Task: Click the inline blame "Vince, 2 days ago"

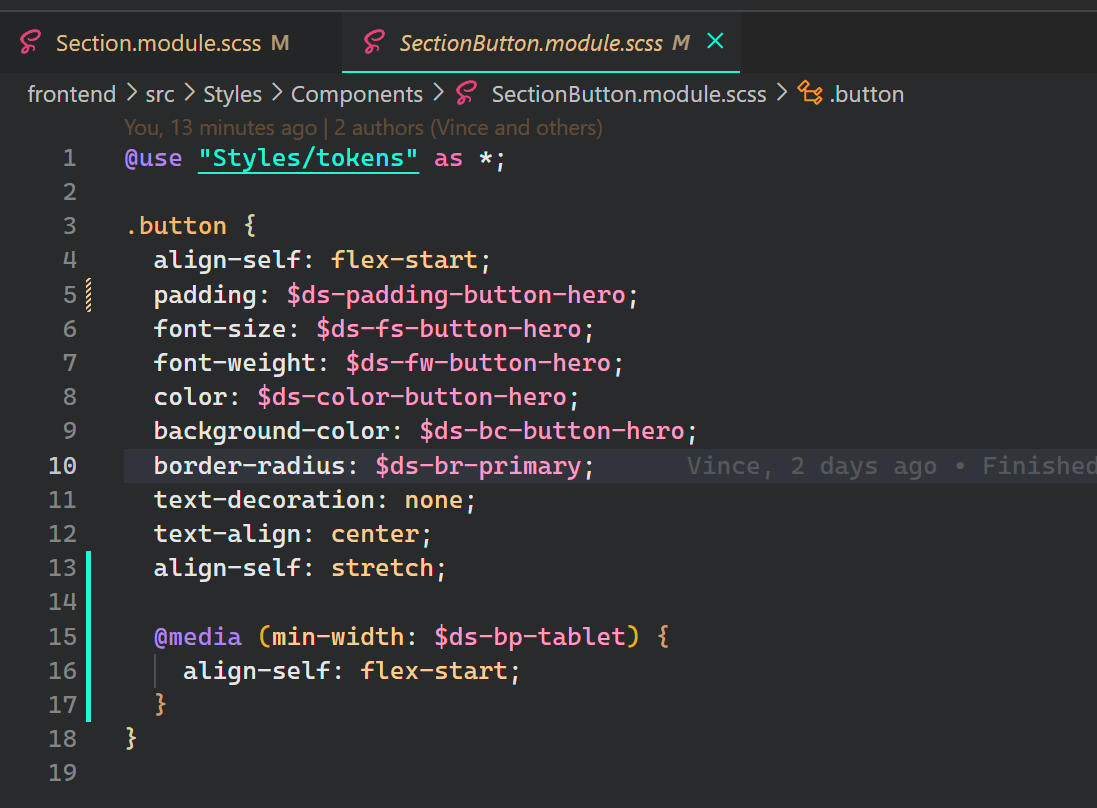Action: click(x=812, y=466)
